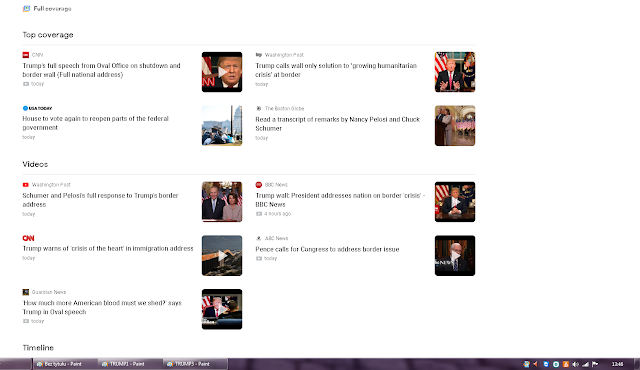Click the 'Full coverage' label text

coord(52,9)
